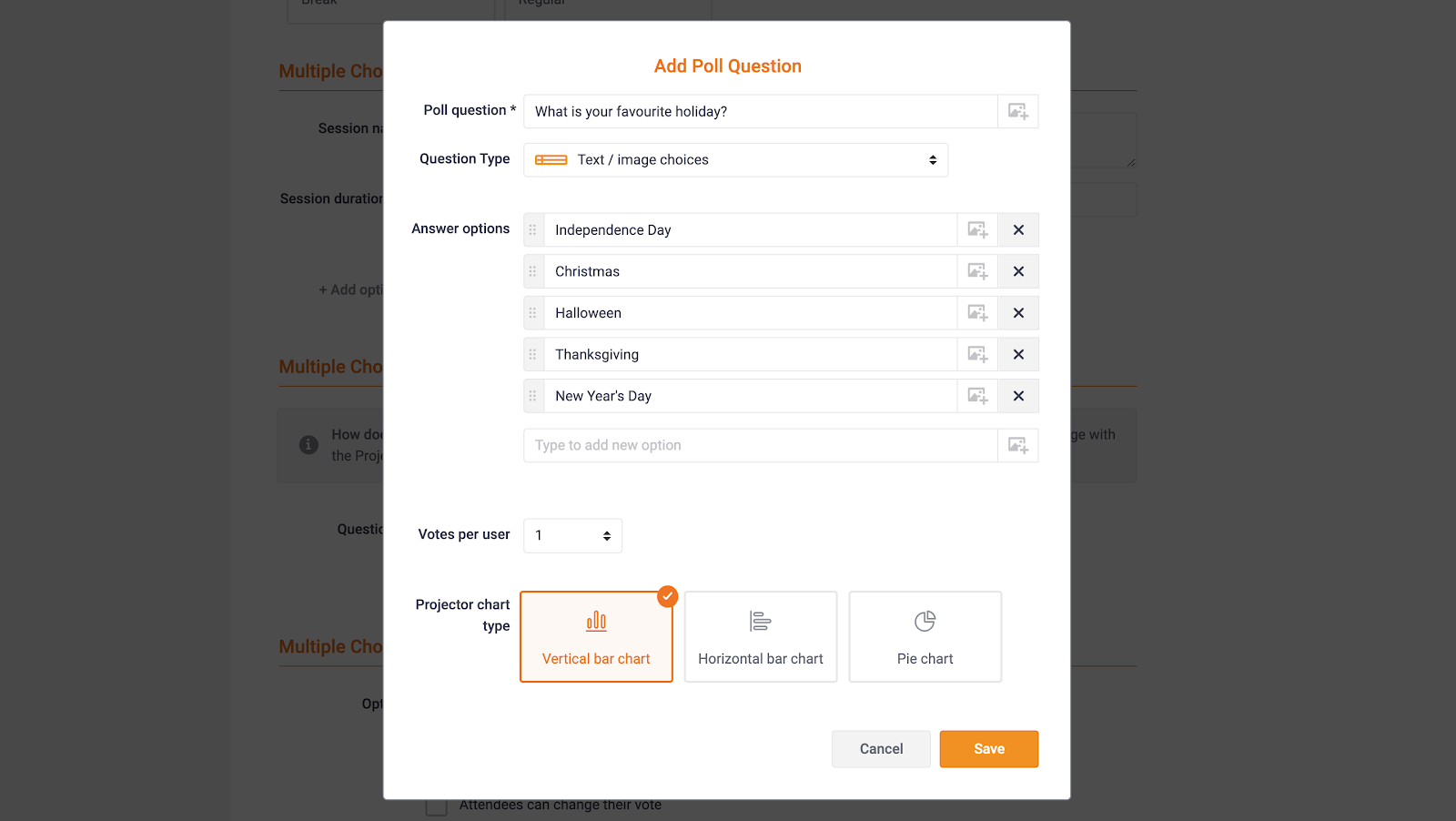Remove the Christmas answer option

click(1018, 271)
